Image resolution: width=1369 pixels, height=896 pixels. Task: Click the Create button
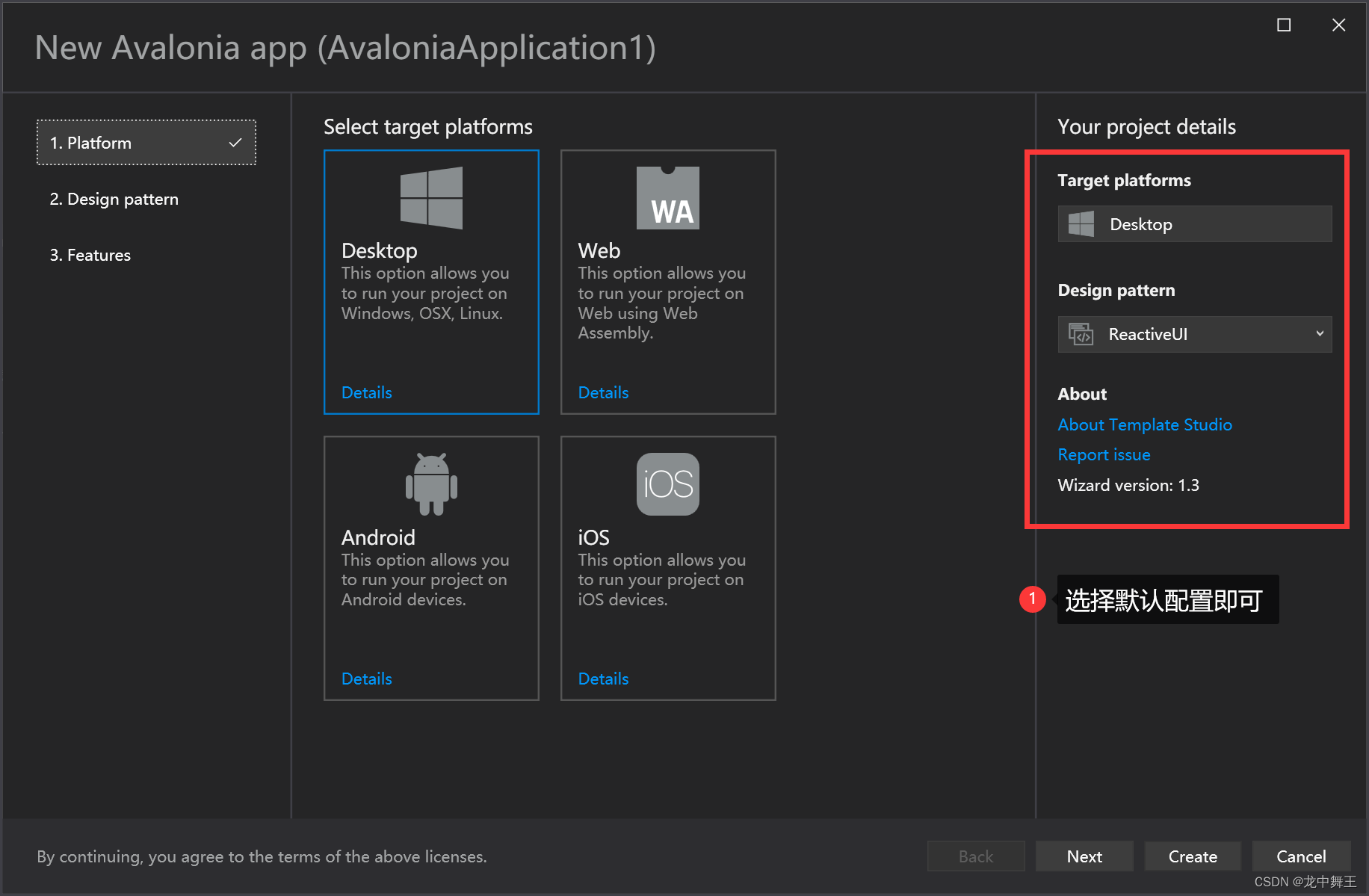click(x=1192, y=856)
